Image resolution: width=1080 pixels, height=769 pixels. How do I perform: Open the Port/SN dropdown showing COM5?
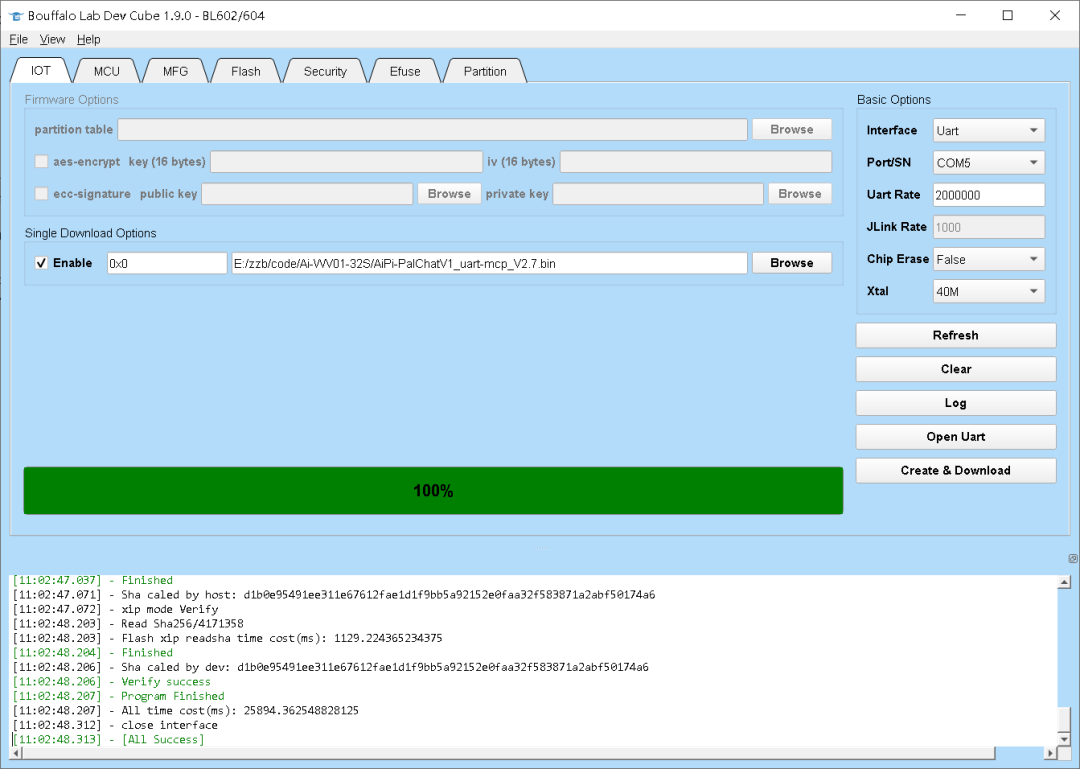click(988, 163)
